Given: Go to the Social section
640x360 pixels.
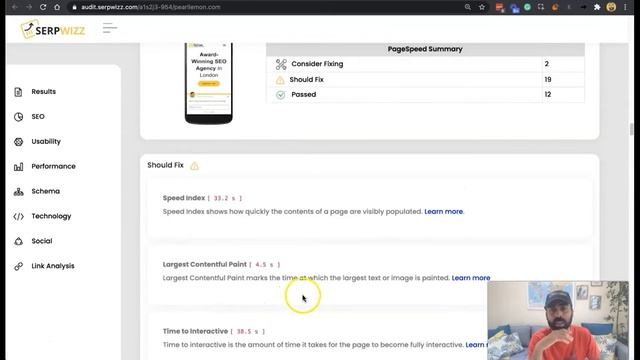Looking at the screenshot, I should (x=42, y=241).
